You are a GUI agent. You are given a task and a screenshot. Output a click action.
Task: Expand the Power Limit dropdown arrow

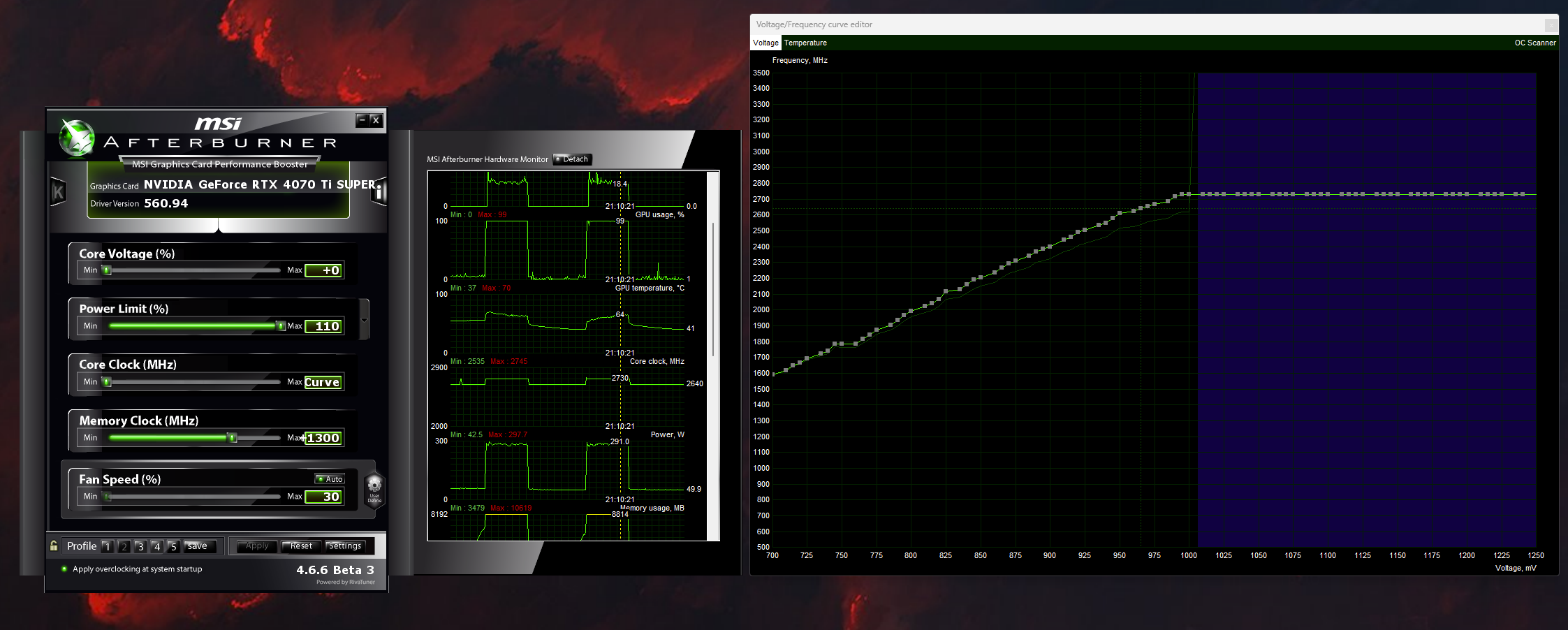pos(364,320)
